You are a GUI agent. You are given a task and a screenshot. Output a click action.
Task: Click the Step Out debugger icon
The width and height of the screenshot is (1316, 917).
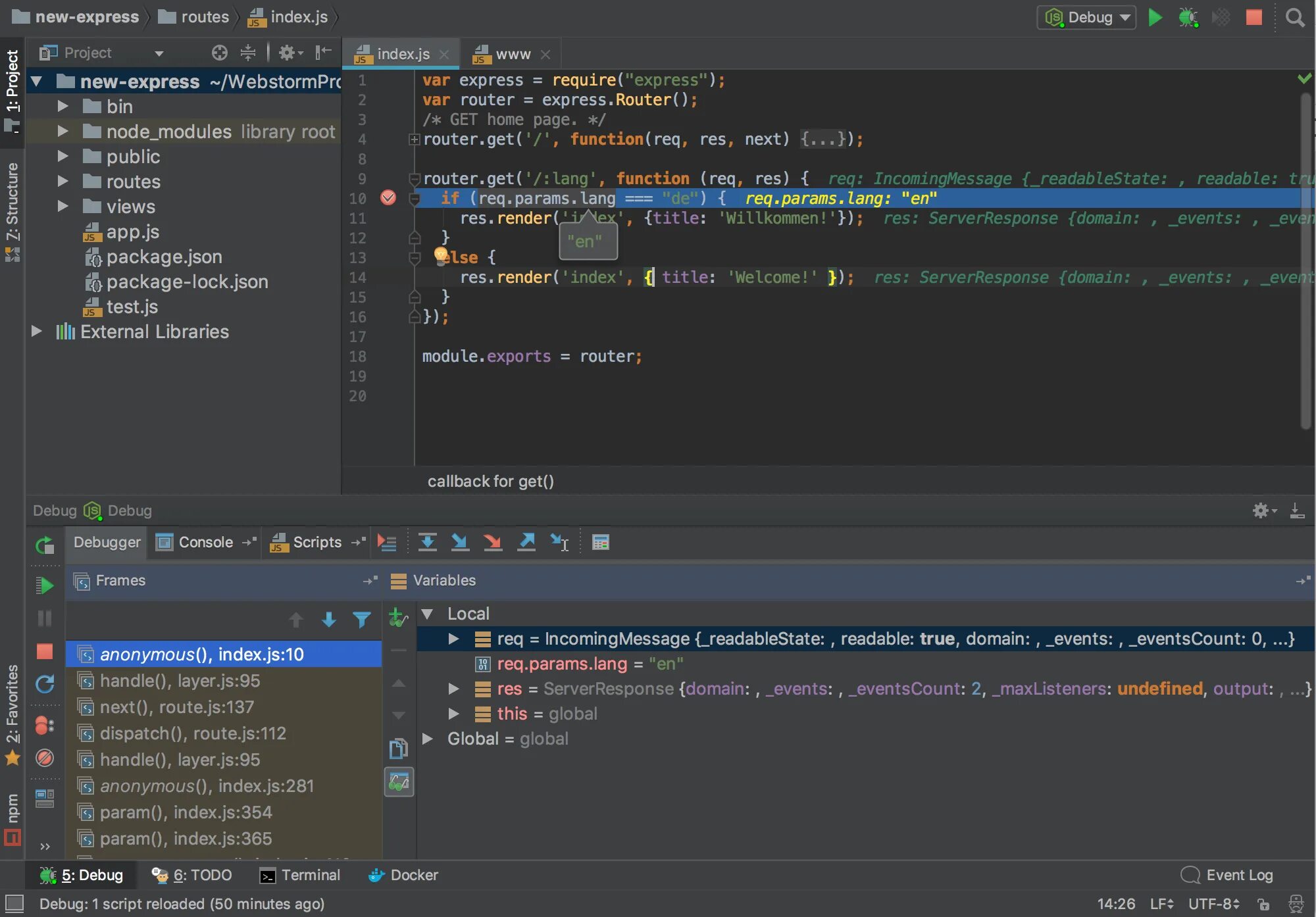click(x=526, y=542)
